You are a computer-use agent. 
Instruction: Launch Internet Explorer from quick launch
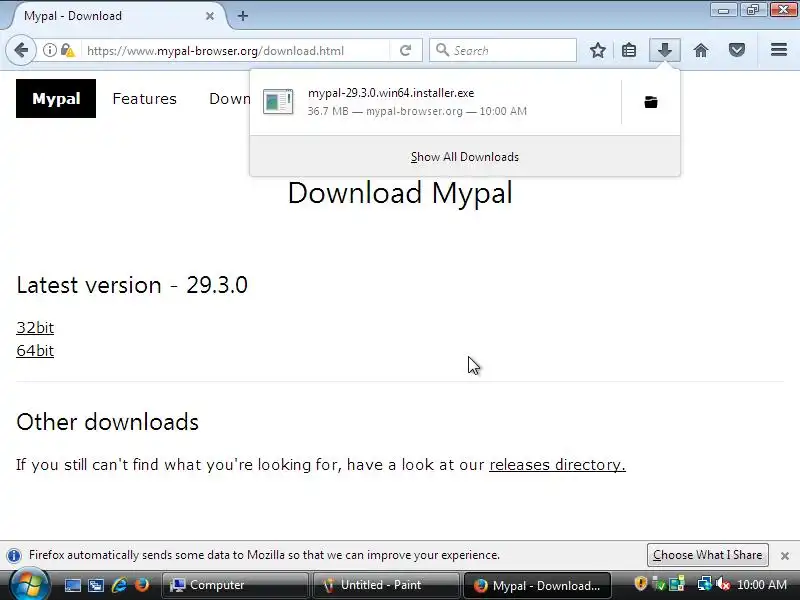119,585
